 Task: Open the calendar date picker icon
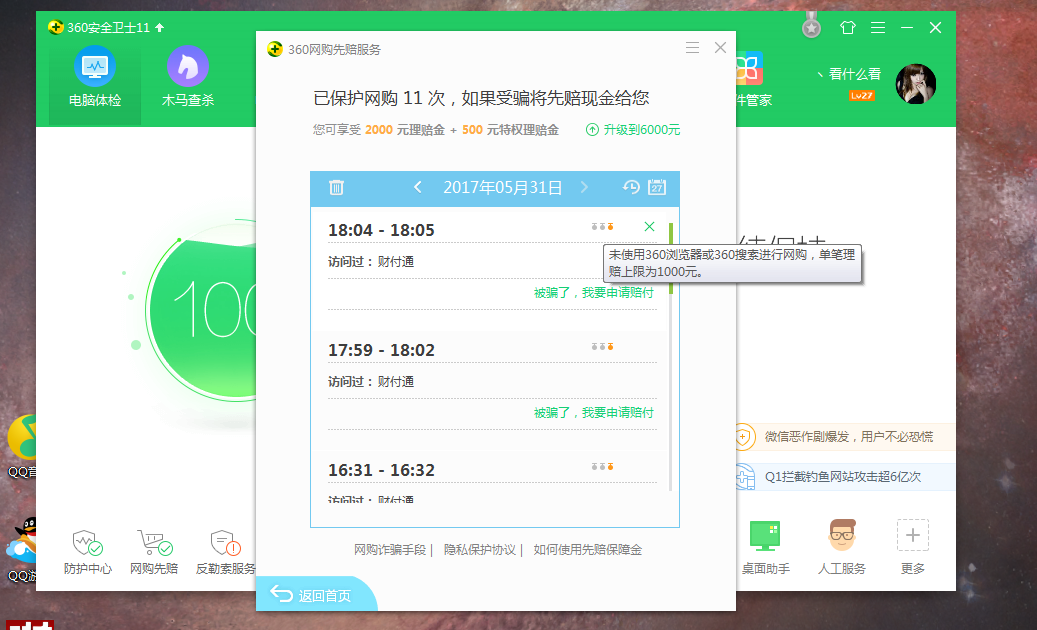click(657, 188)
